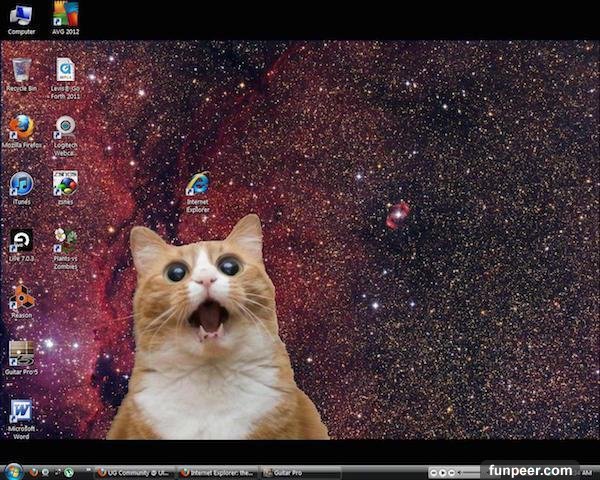The image size is (600, 480).
Task: Select the Levis B-Go Forth 2011 file
Action: [65, 72]
